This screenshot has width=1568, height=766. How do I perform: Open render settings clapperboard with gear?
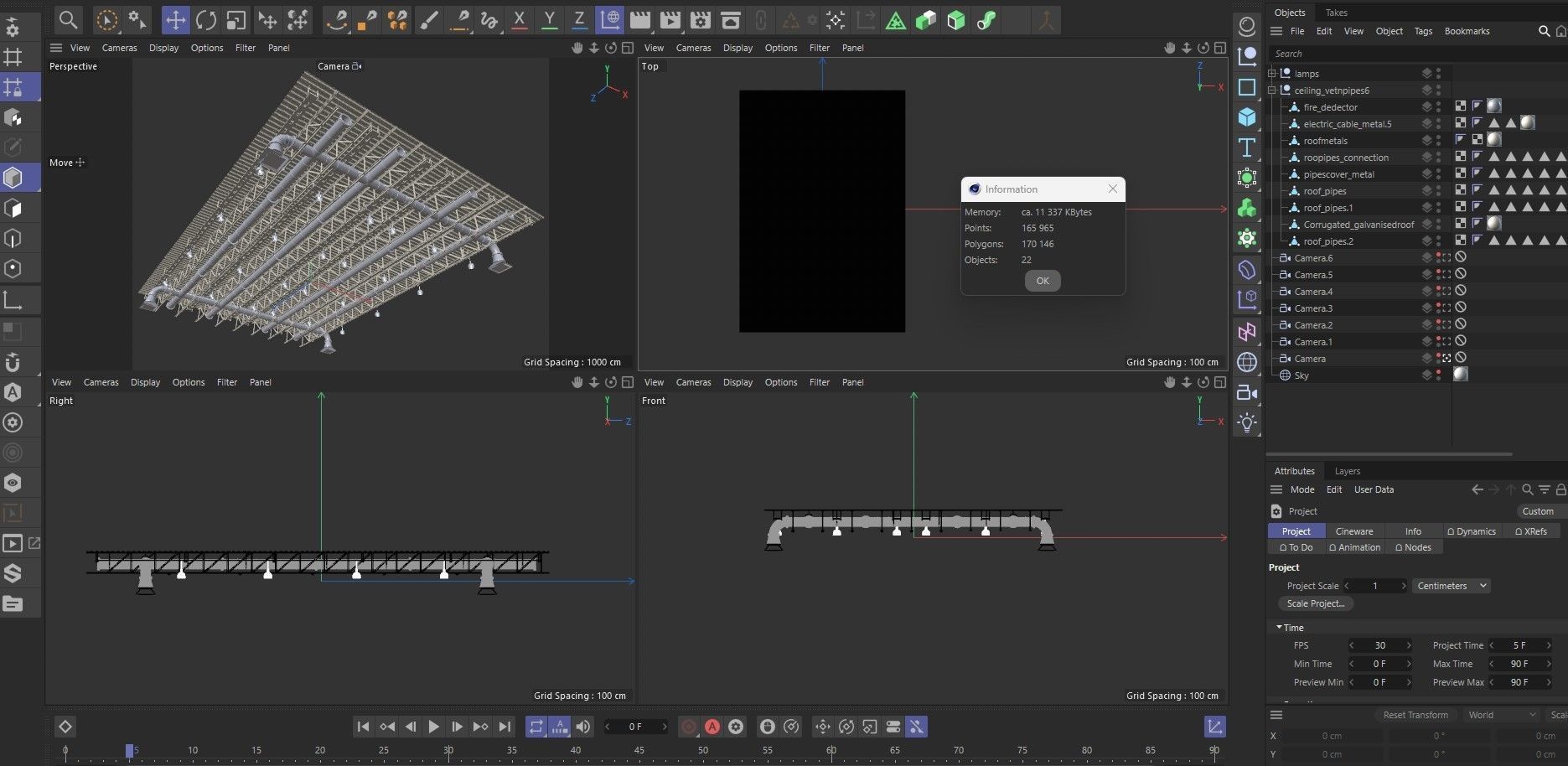pyautogui.click(x=700, y=19)
